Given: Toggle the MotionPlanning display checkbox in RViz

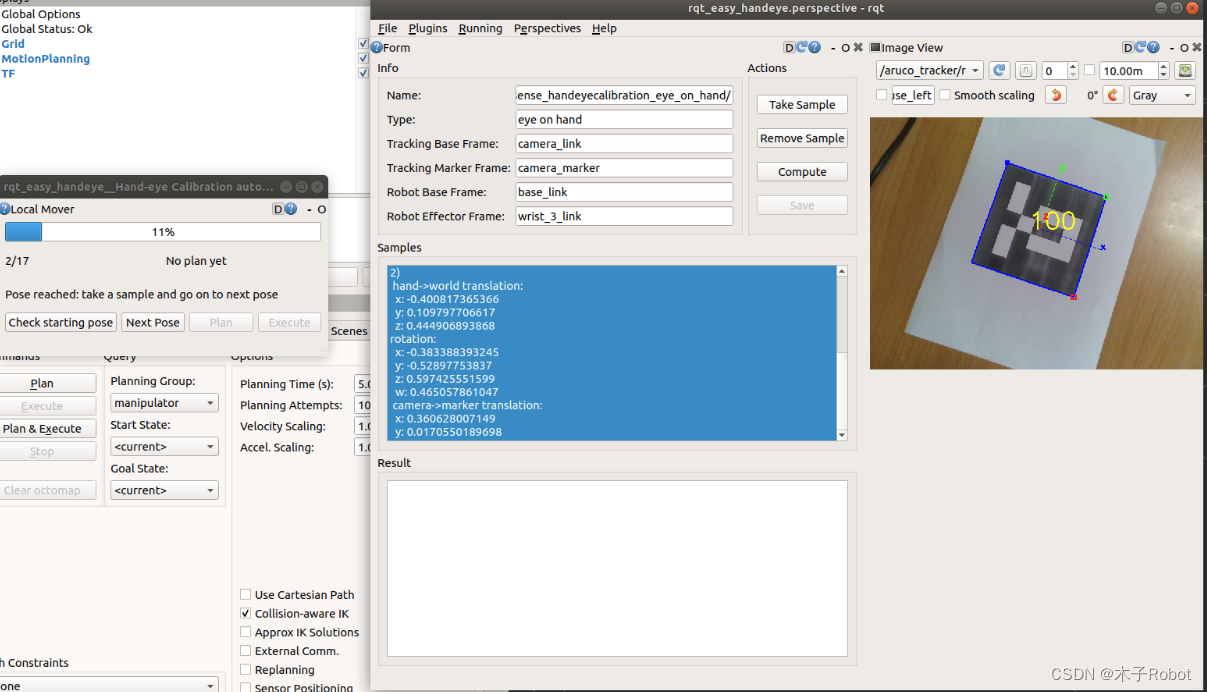Looking at the screenshot, I should 363,58.
